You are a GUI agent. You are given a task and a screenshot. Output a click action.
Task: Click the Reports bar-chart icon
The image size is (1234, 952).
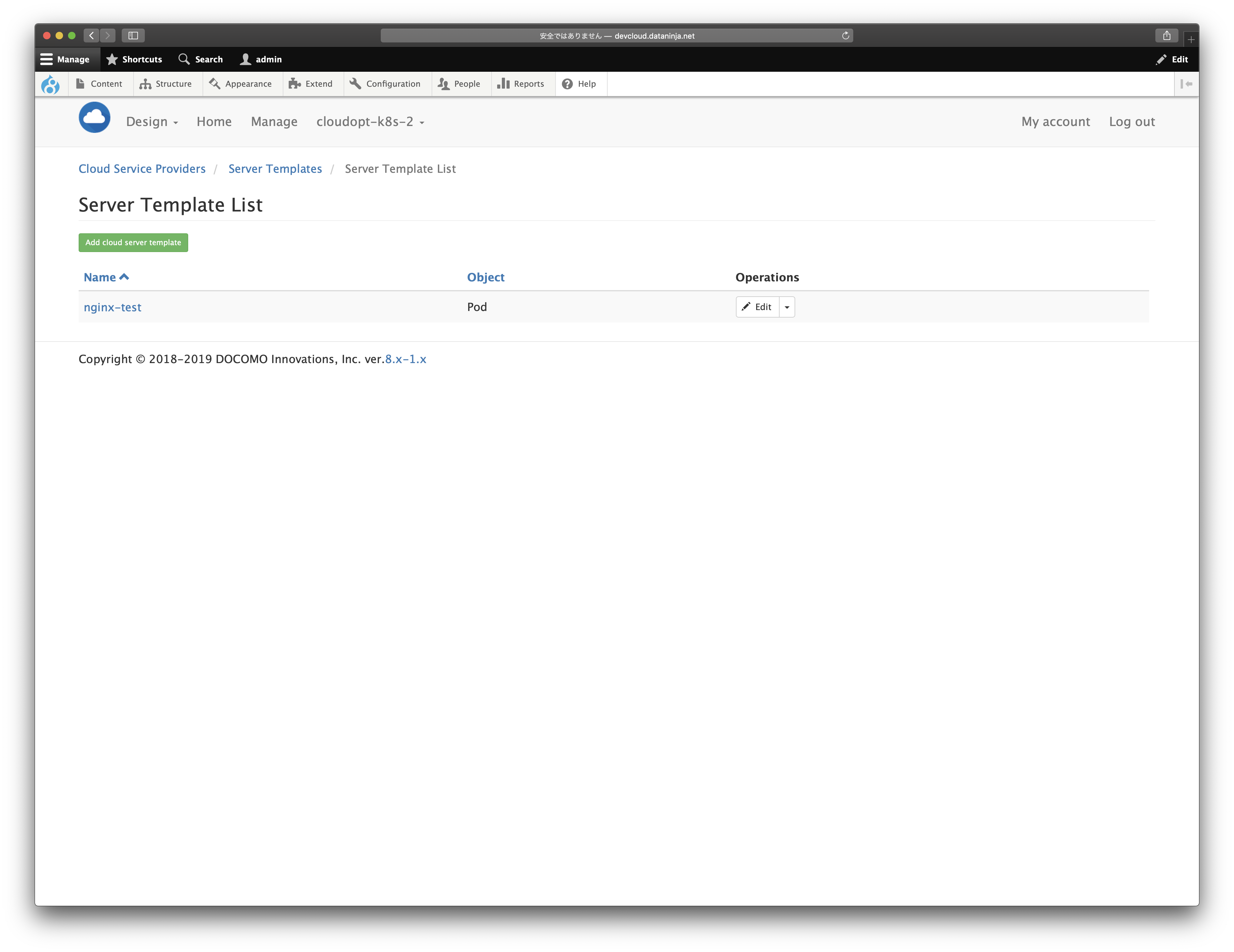(x=503, y=84)
